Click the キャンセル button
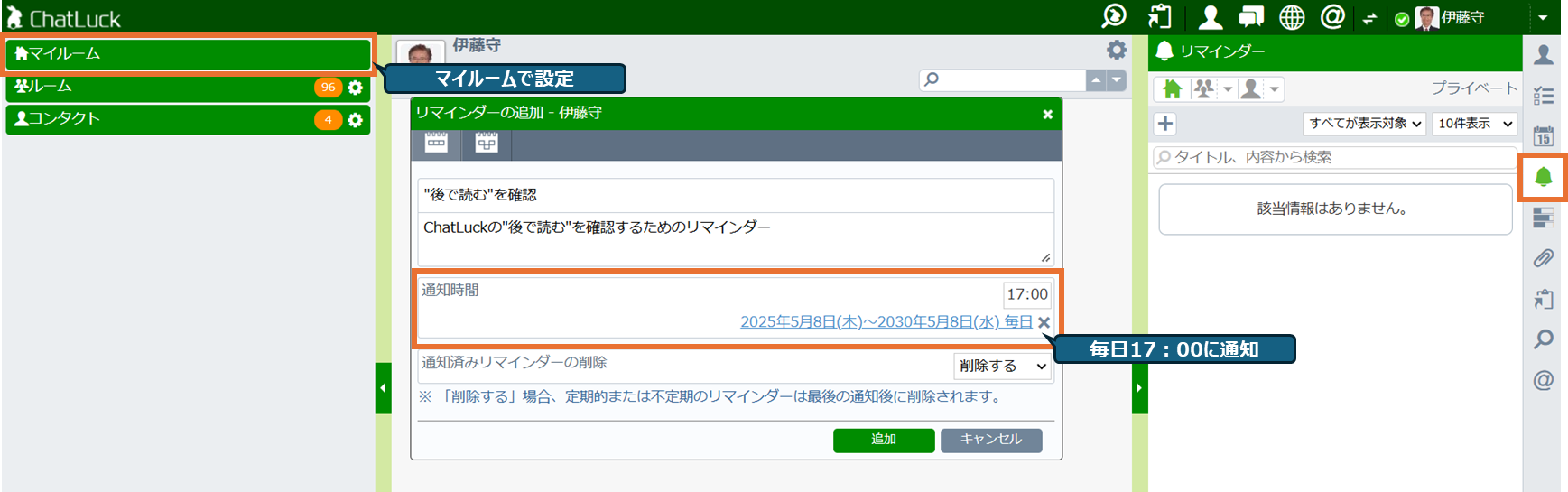The image size is (1568, 492). (x=991, y=440)
